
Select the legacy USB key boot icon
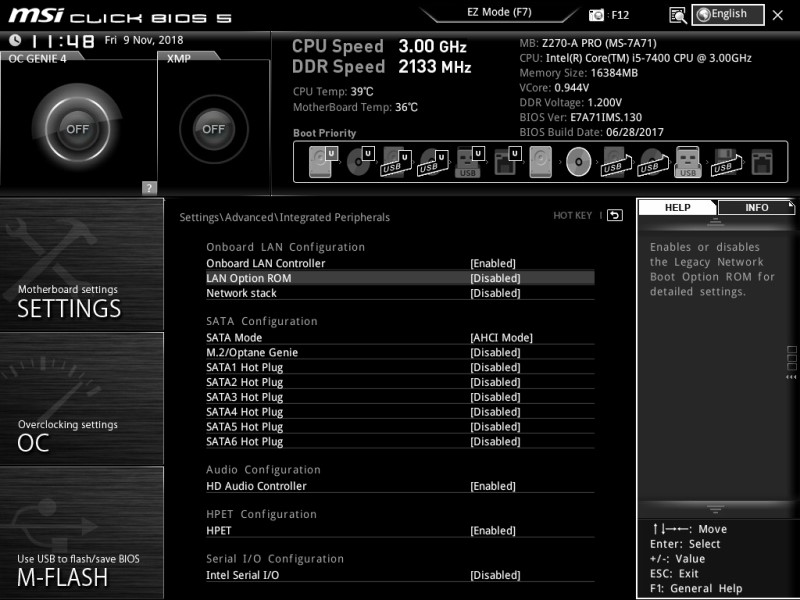(688, 162)
